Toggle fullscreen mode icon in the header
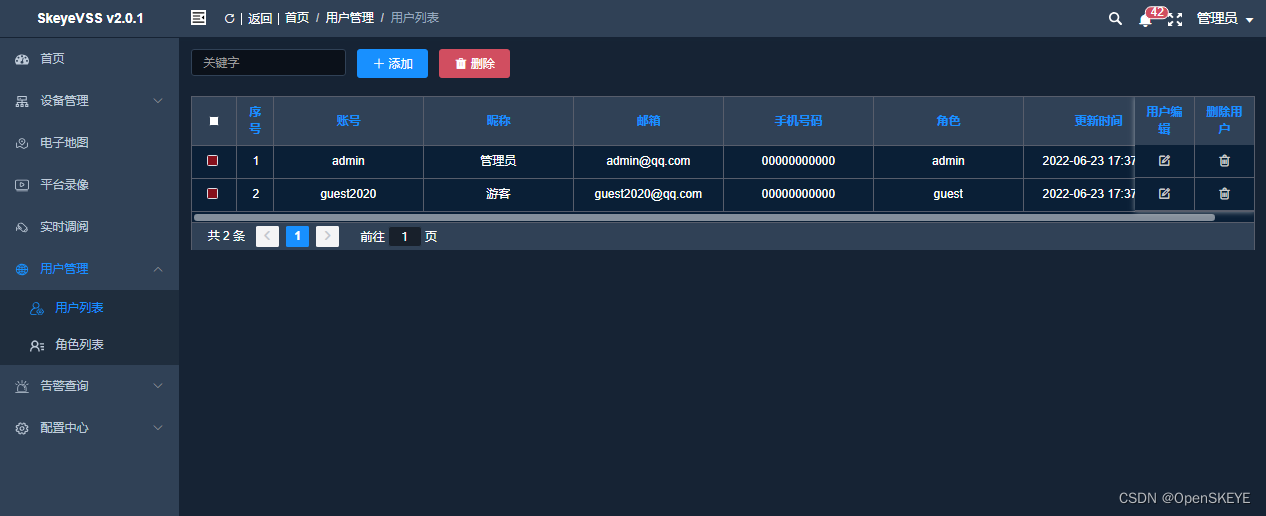 (x=1175, y=19)
